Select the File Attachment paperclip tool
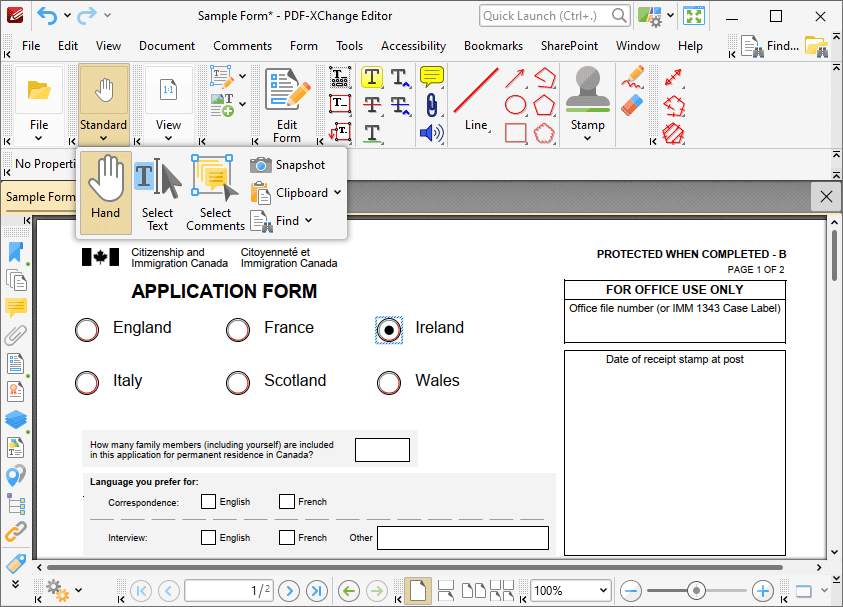The height and width of the screenshot is (607, 843). pyautogui.click(x=431, y=105)
